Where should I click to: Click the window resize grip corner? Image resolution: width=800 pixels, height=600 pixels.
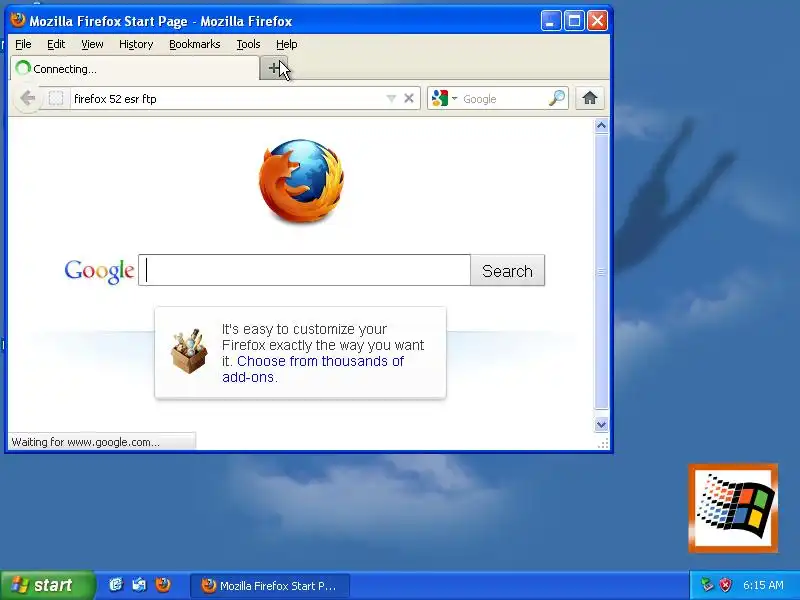point(603,443)
